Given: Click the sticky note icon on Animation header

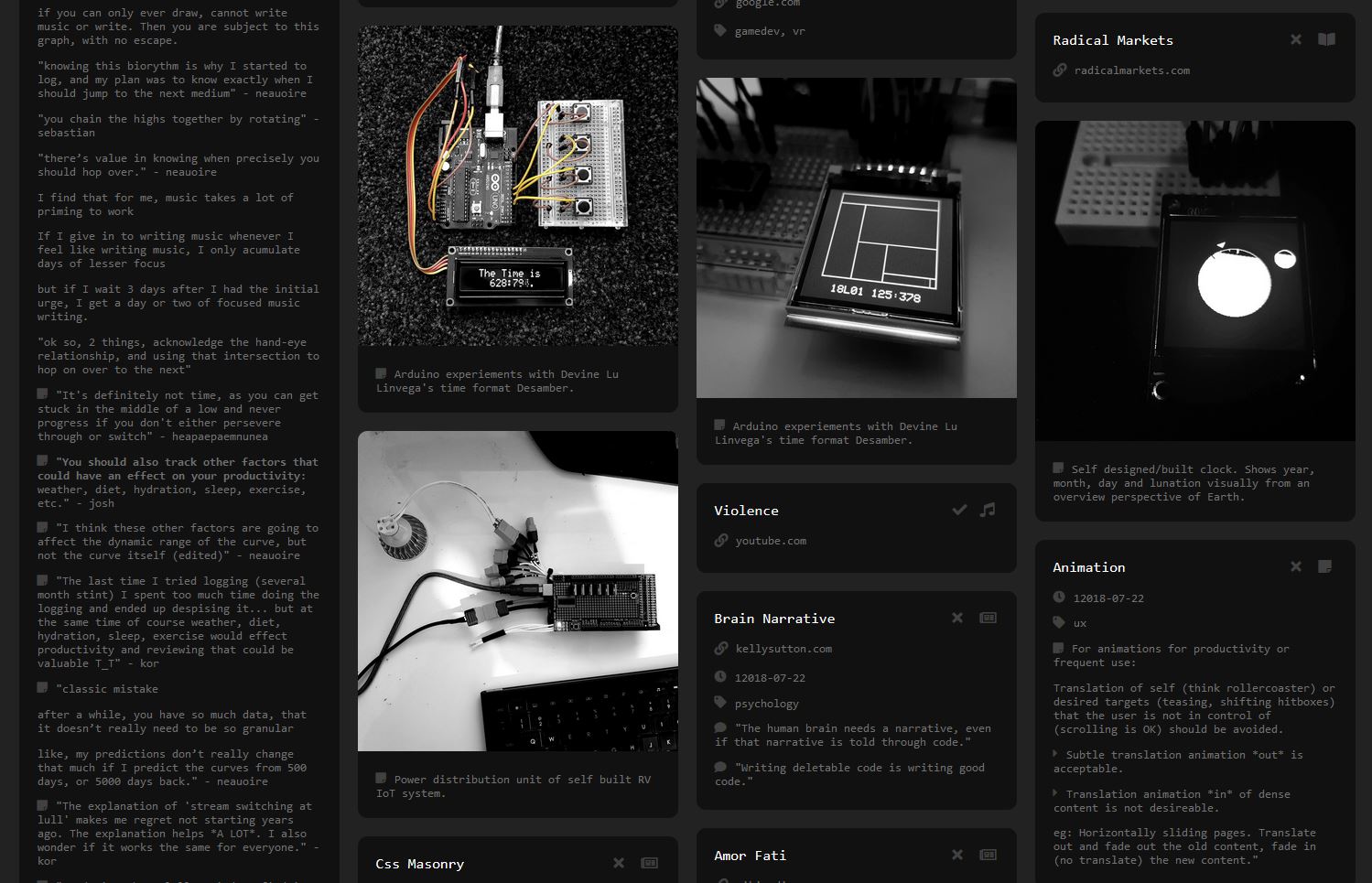Looking at the screenshot, I should coord(1324,566).
